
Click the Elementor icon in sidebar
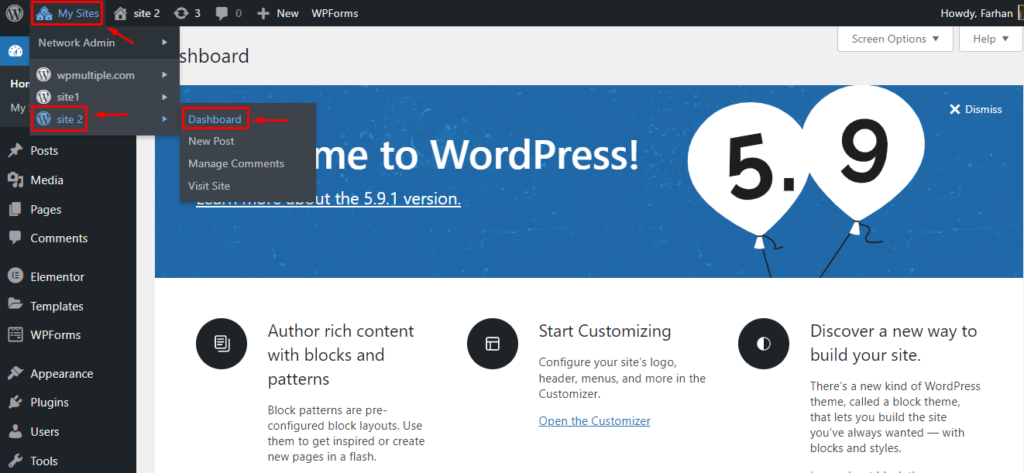tap(15, 277)
